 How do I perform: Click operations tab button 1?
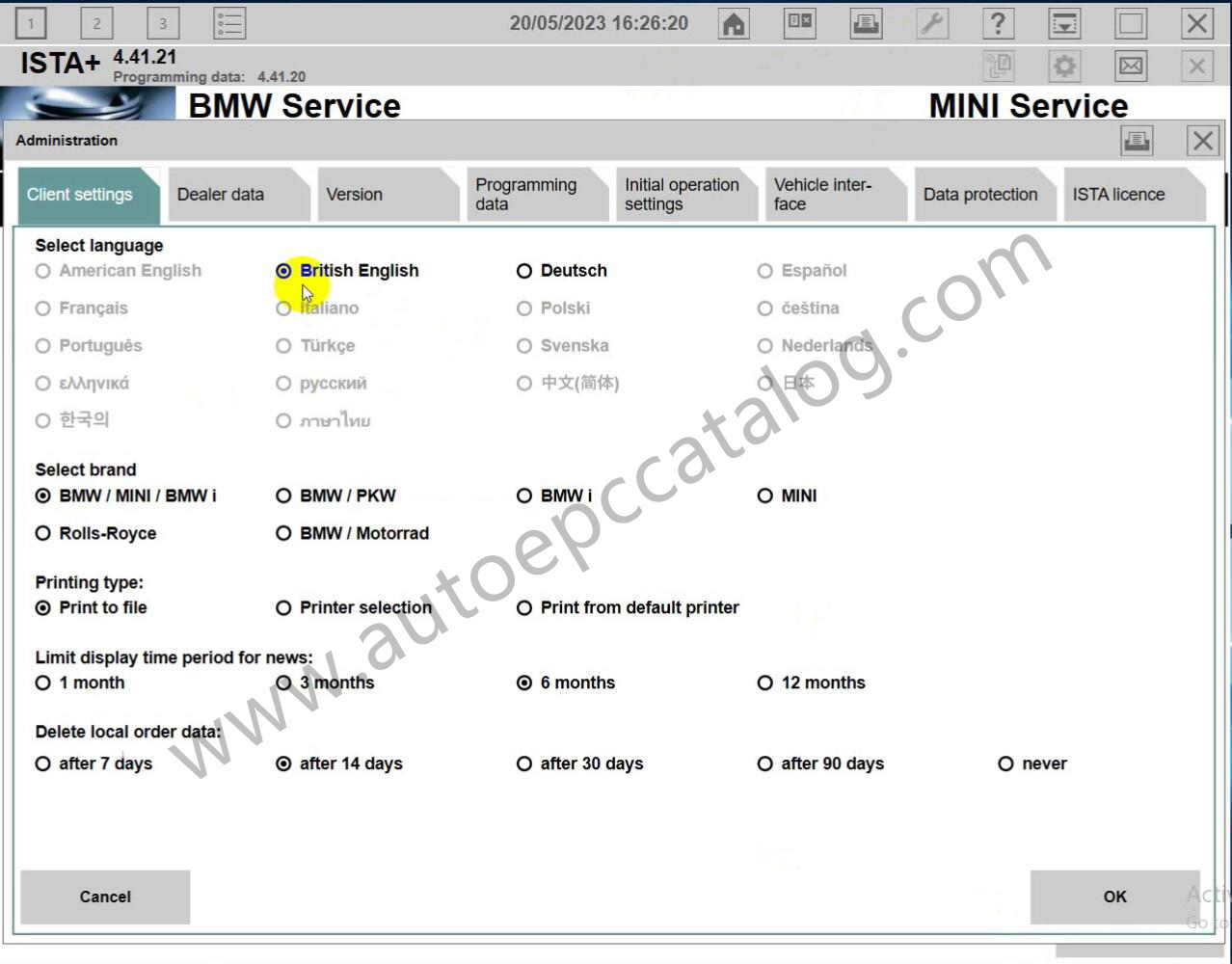coord(31,23)
